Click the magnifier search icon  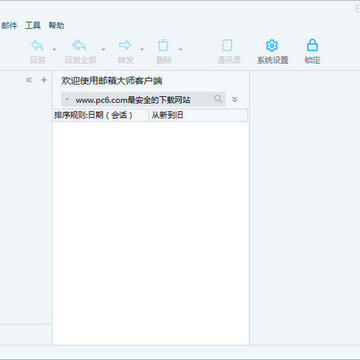point(218,99)
